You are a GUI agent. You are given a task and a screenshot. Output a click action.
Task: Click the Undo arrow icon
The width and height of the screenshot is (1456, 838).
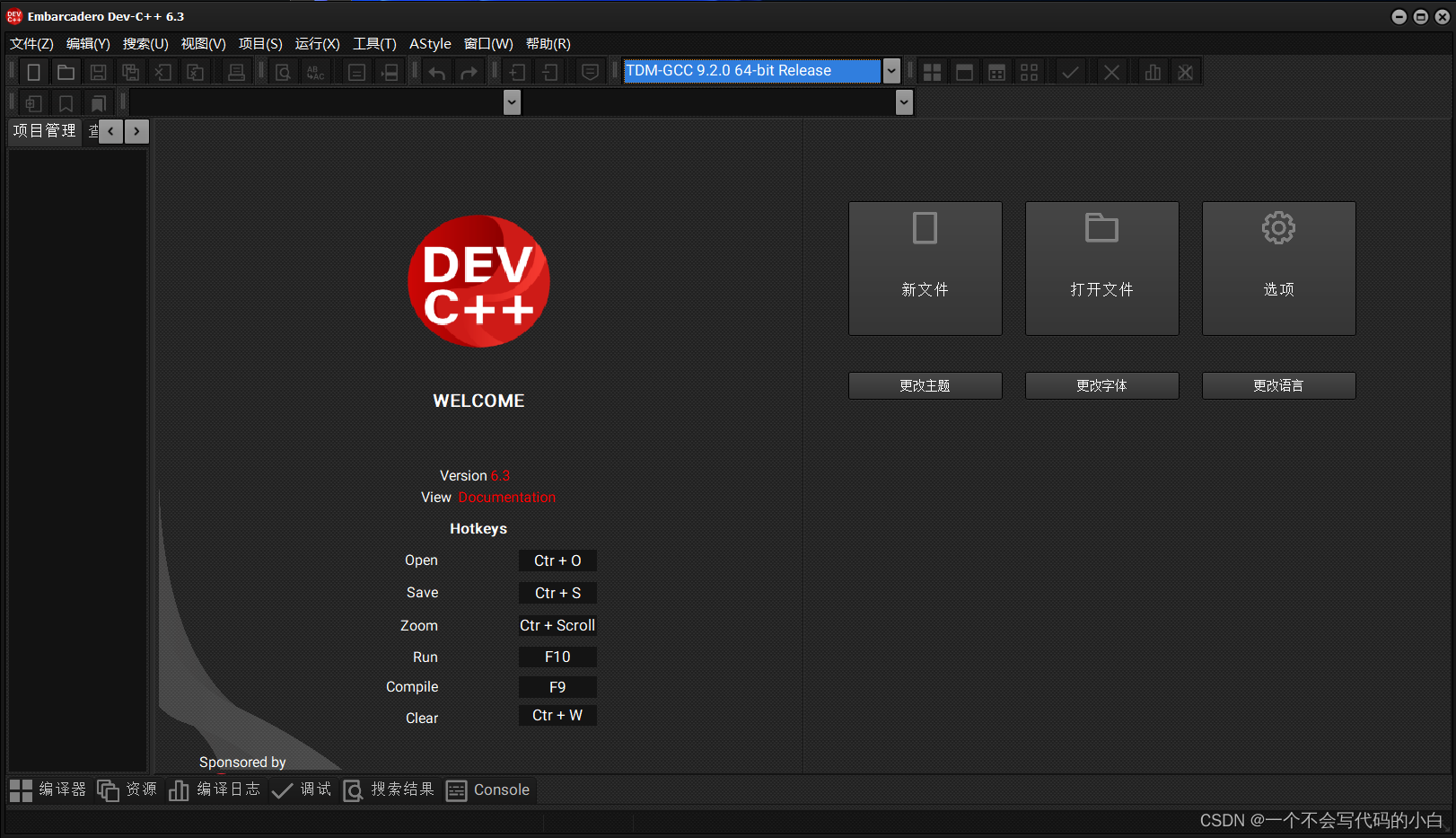[437, 73]
